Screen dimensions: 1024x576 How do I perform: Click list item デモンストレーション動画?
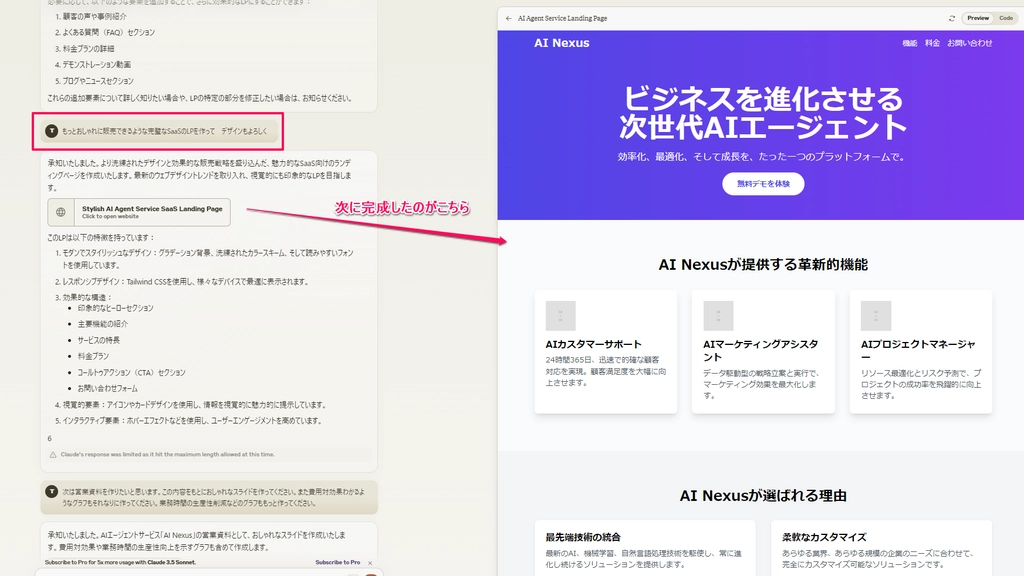pos(97,65)
